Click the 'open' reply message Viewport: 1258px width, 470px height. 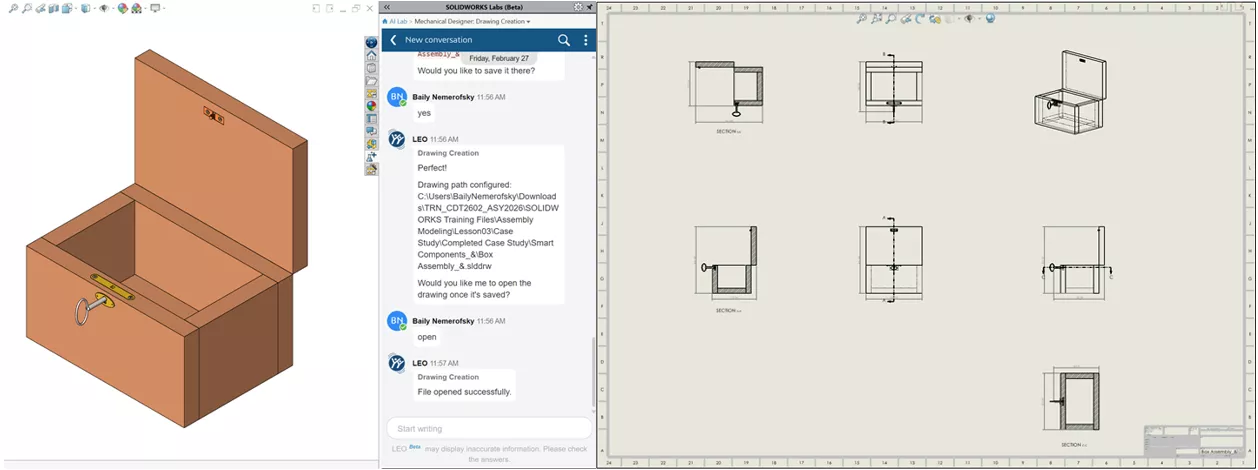pos(427,337)
